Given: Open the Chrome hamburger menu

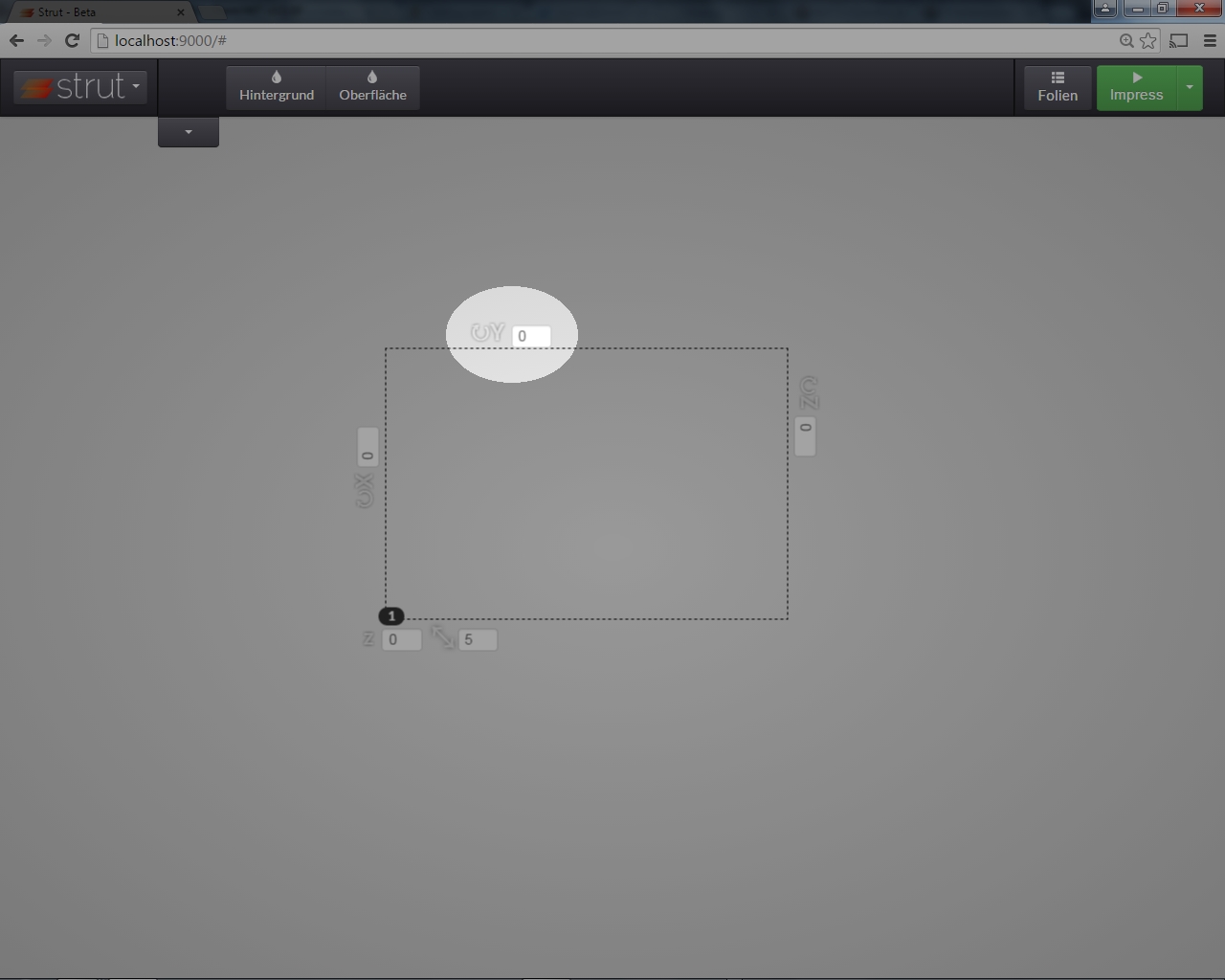Looking at the screenshot, I should 1210,40.
